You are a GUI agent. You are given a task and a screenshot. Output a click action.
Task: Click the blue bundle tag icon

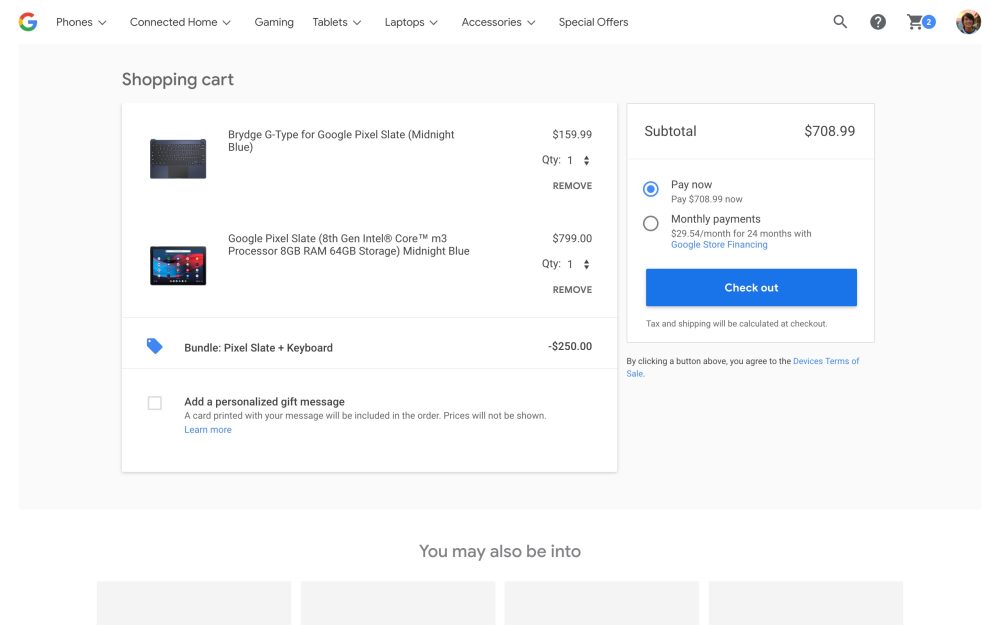(154, 346)
